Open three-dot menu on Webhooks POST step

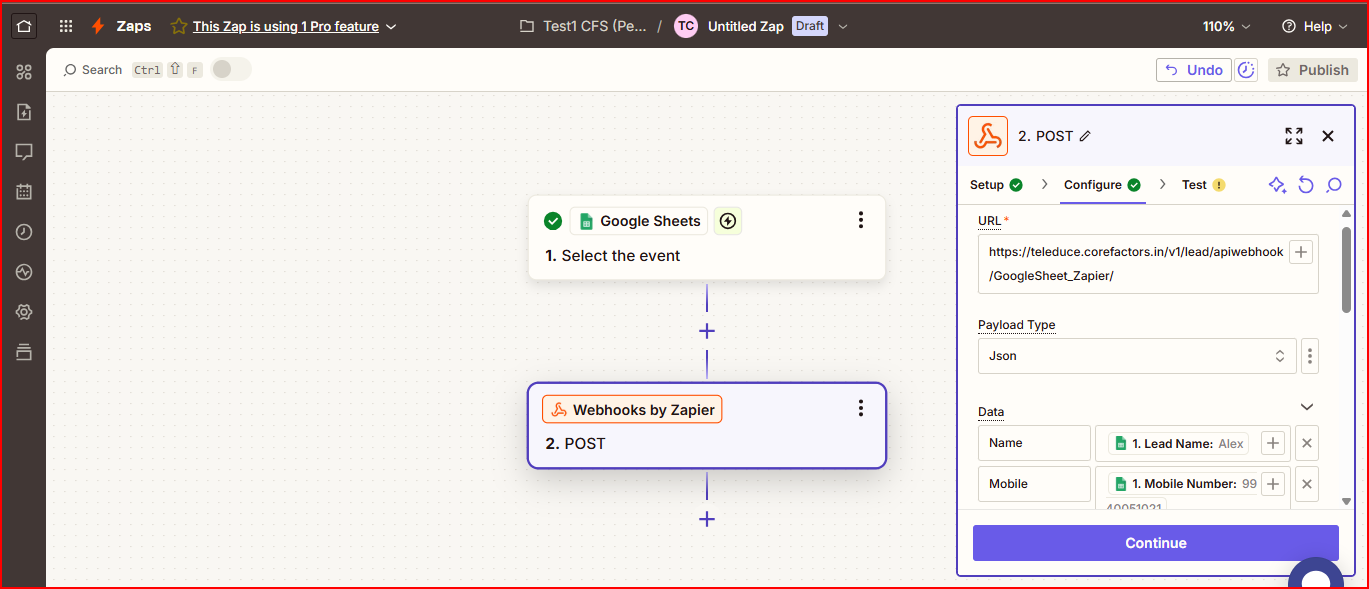click(861, 408)
